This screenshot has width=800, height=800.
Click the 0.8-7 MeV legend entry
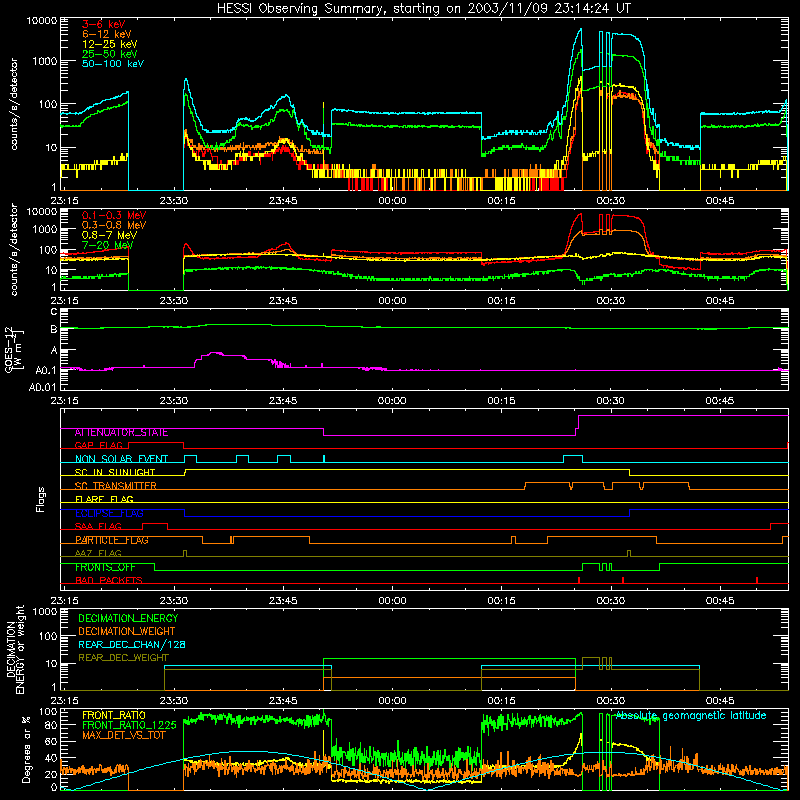pyautogui.click(x=109, y=235)
